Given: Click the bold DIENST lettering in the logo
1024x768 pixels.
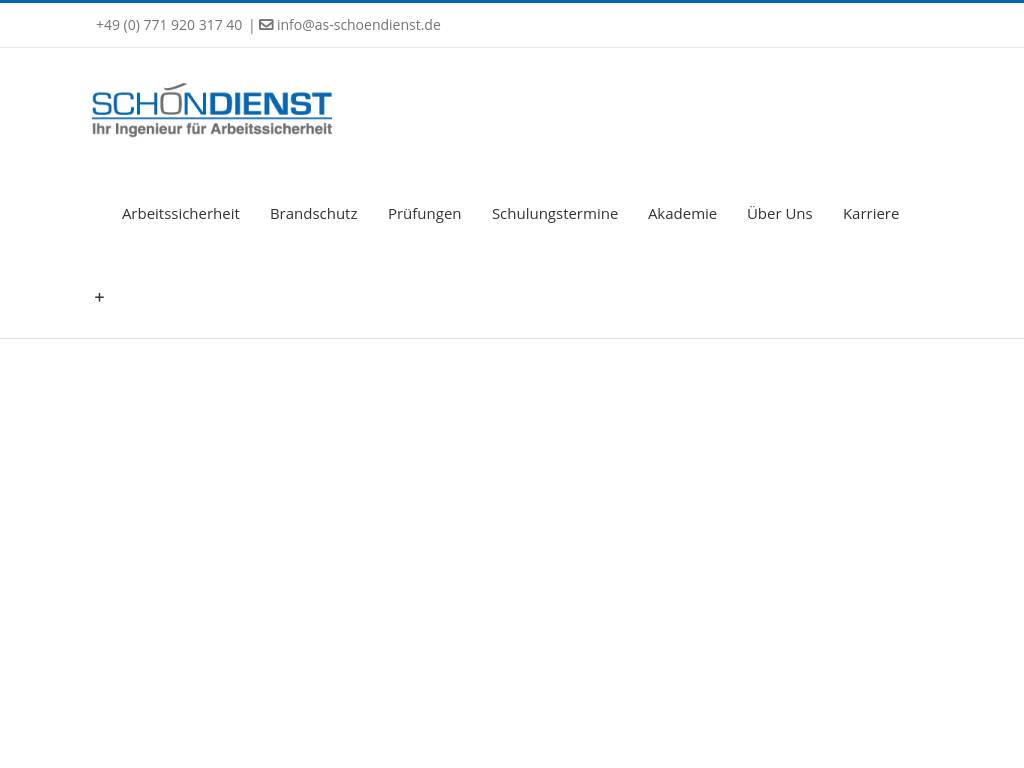Looking at the screenshot, I should coord(270,105).
